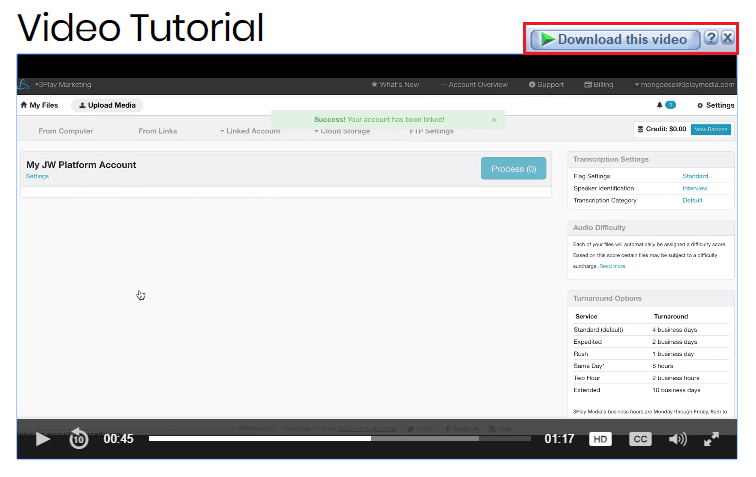Close the download video bar
The image size is (756, 477).
(728, 38)
